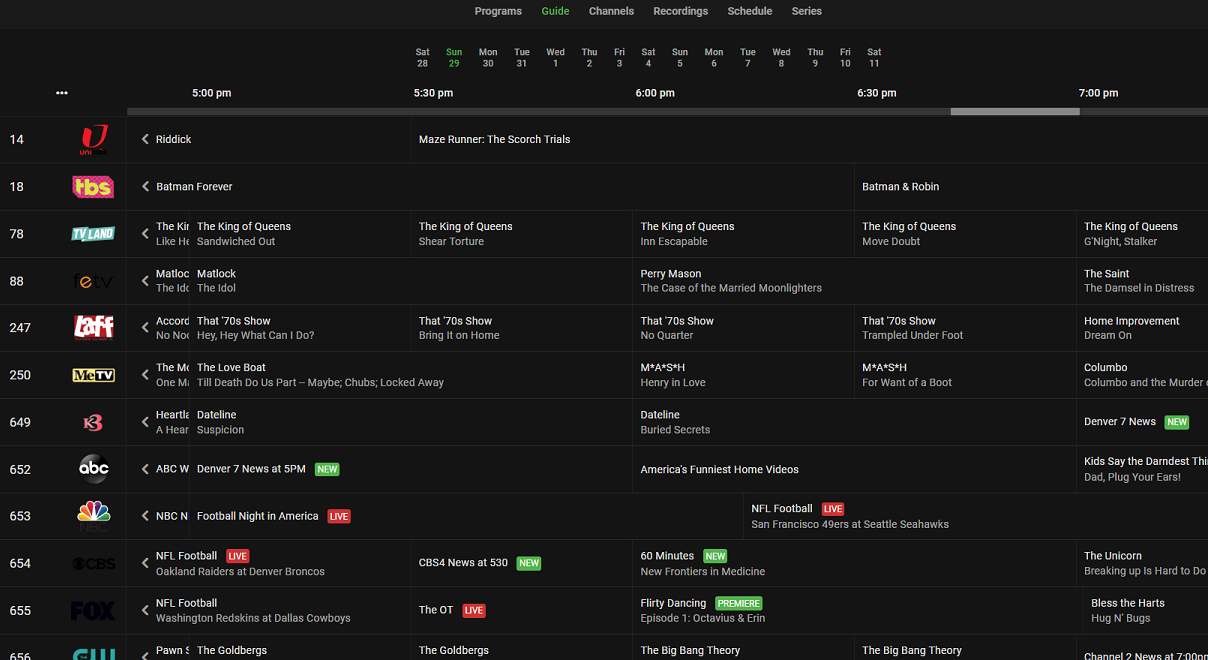Click the left arrow beside Batman Forever
This screenshot has width=1208, height=660.
[145, 187]
